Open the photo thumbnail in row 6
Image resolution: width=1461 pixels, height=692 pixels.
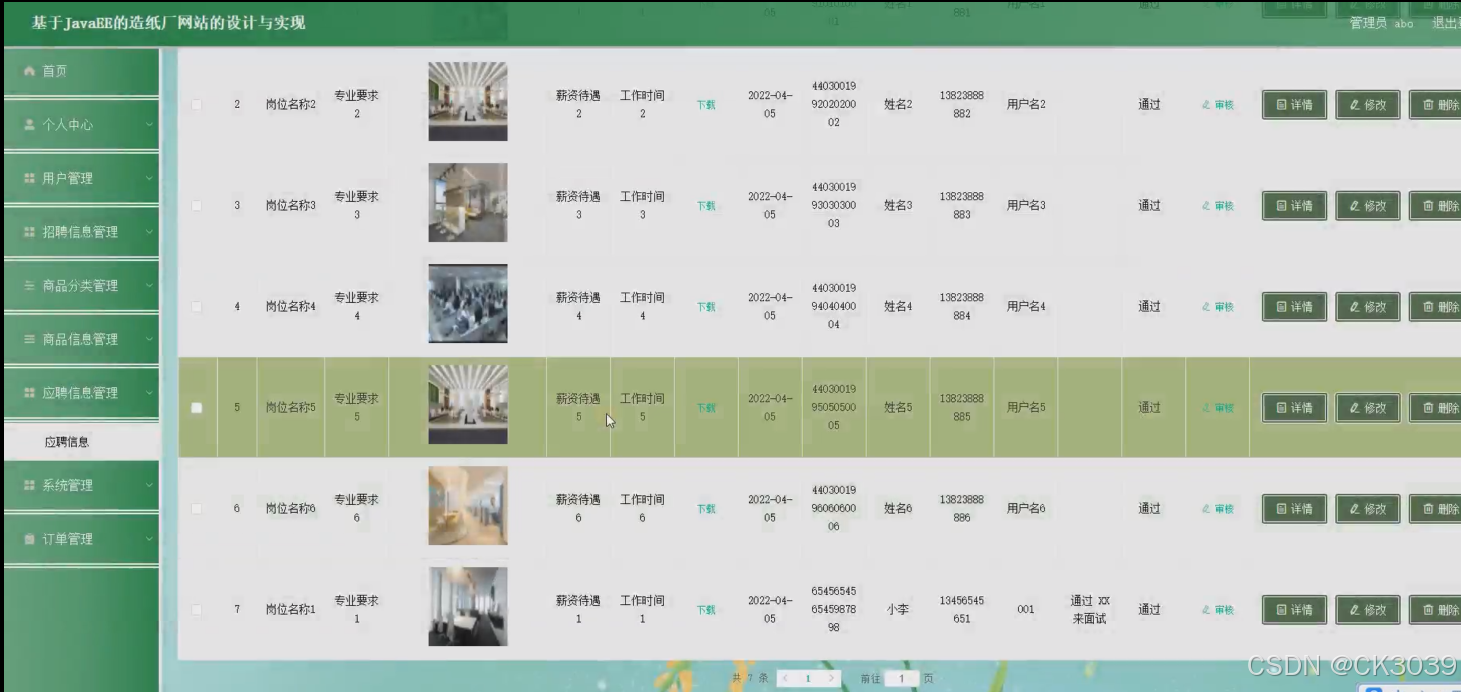tap(468, 506)
